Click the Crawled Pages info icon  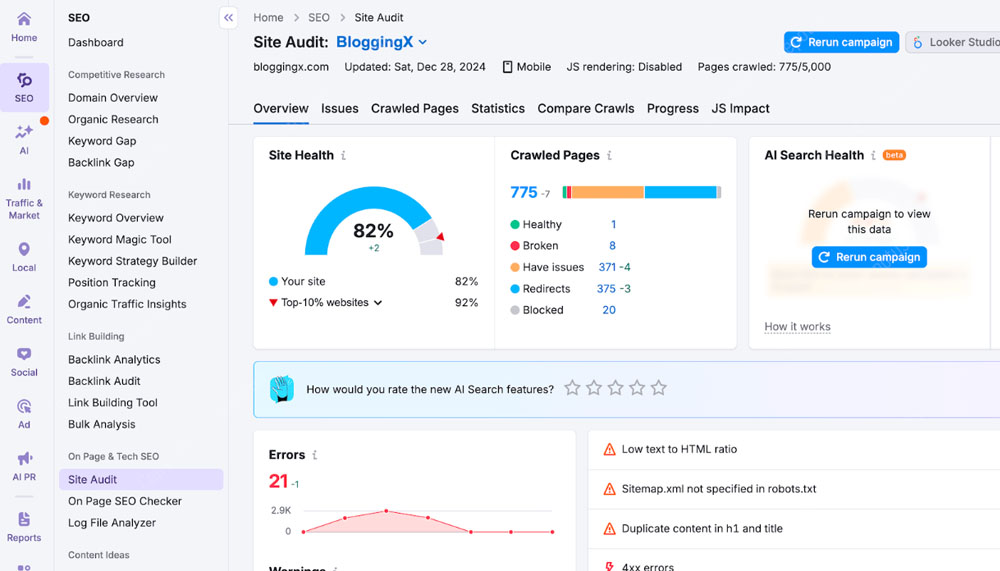(610, 155)
